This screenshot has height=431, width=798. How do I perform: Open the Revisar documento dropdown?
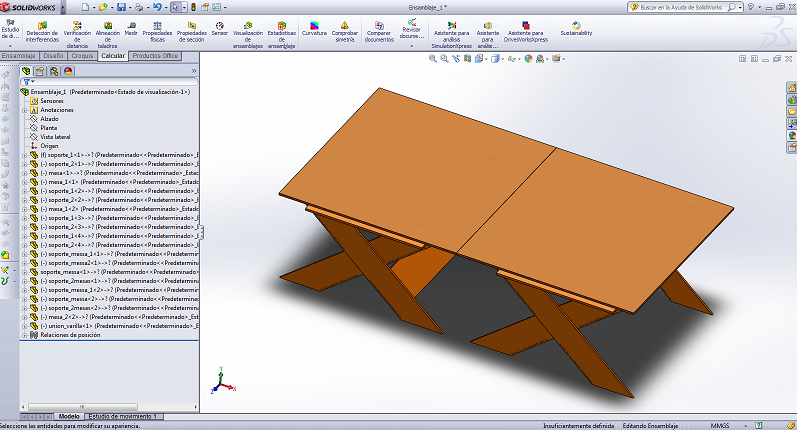pos(411,46)
